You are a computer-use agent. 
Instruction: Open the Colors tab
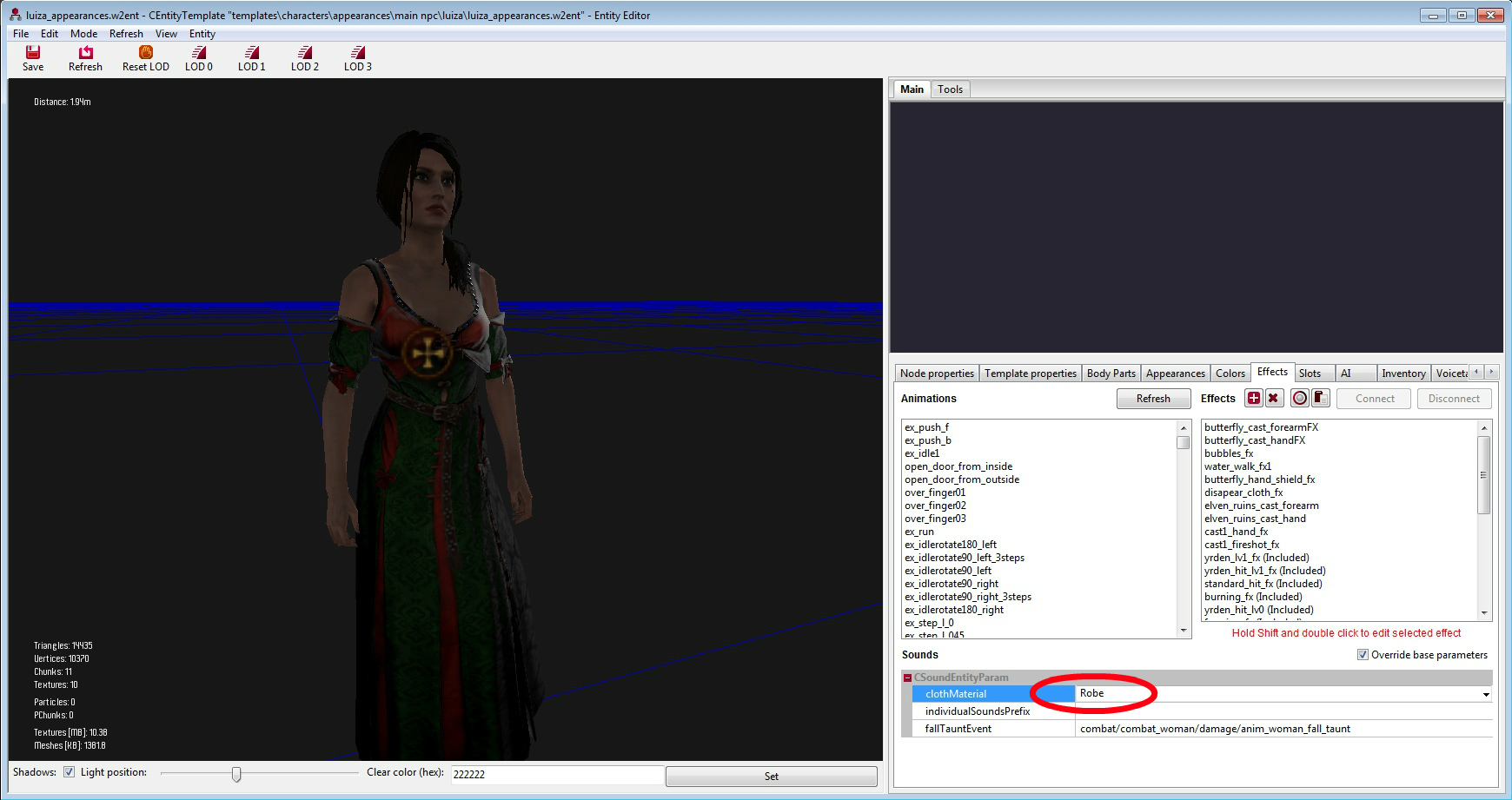(1230, 374)
